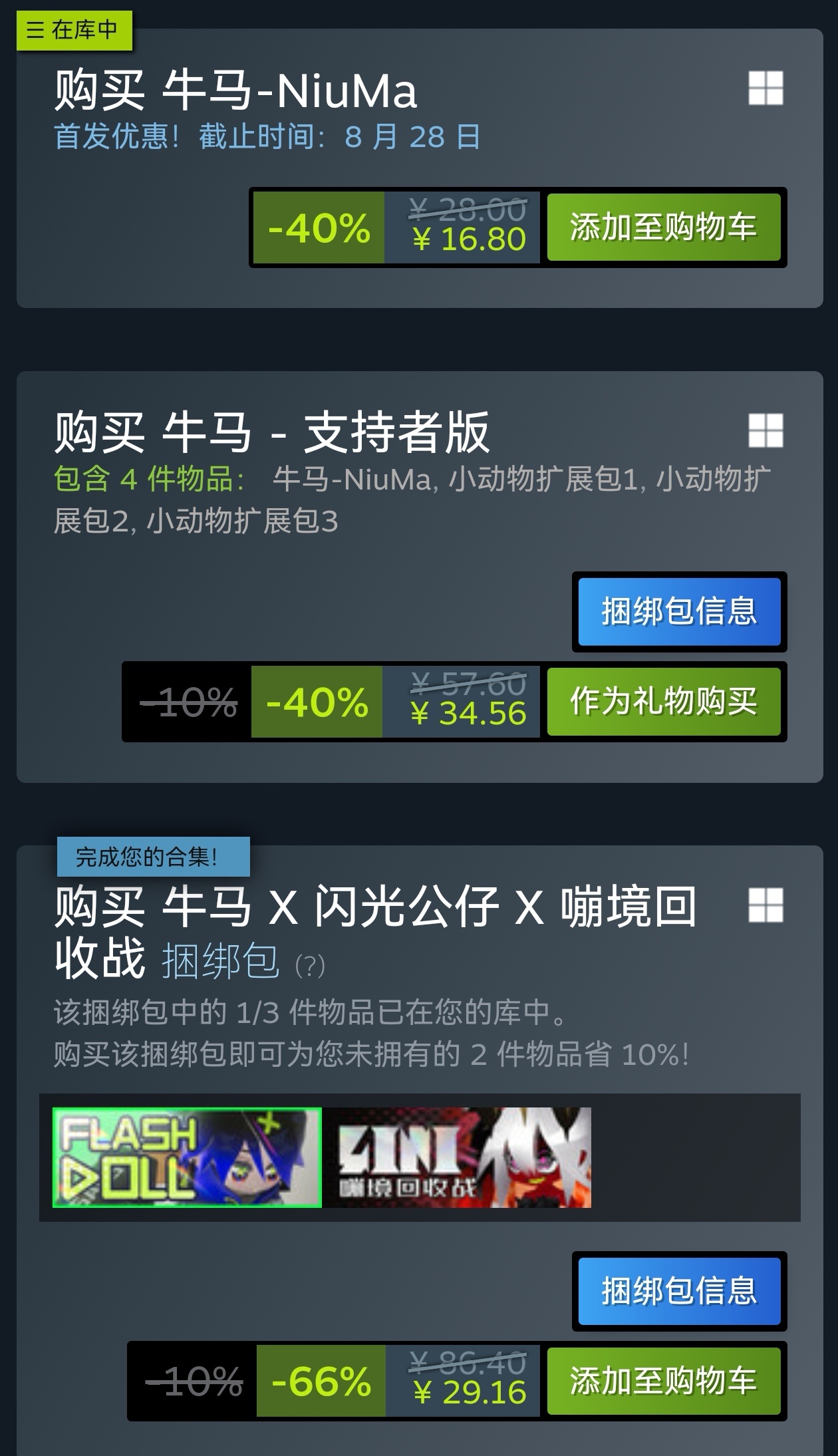The height and width of the screenshot is (1456, 838).
Task: Click 作为礼物购买 button
Action: click(x=663, y=702)
